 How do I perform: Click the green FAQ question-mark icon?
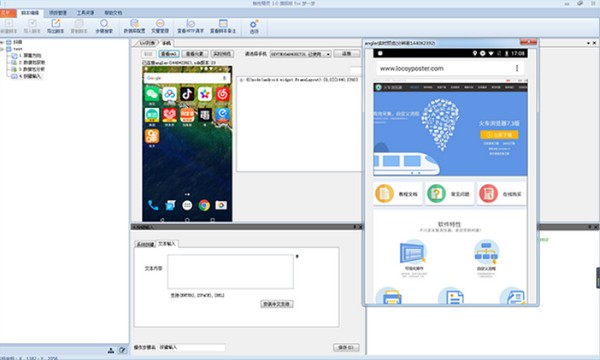point(436,194)
